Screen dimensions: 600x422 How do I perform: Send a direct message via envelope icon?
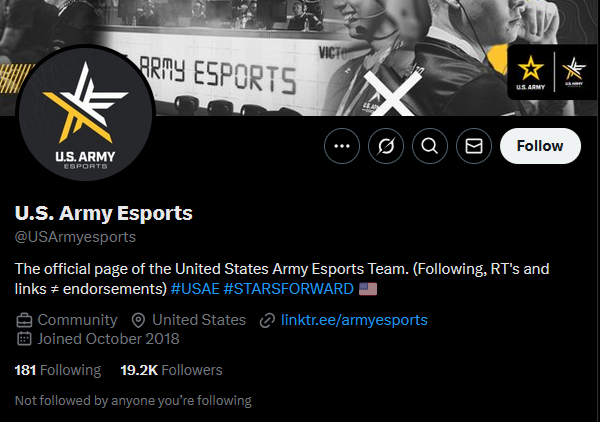(x=474, y=146)
